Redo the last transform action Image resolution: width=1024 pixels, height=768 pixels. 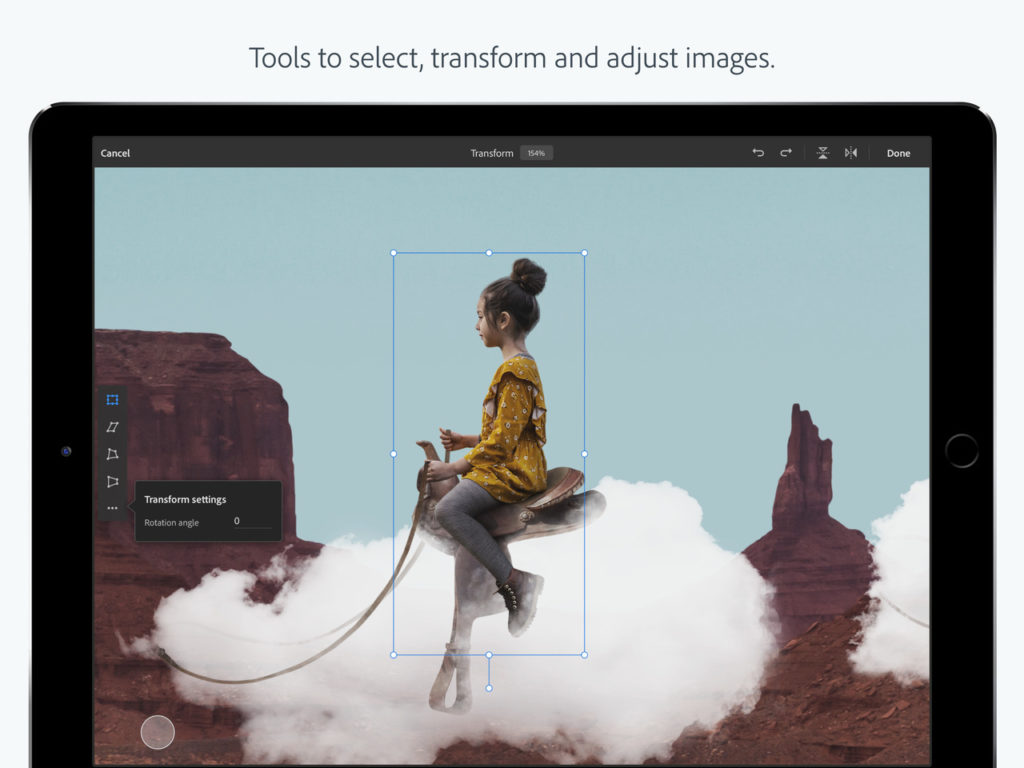tap(786, 152)
